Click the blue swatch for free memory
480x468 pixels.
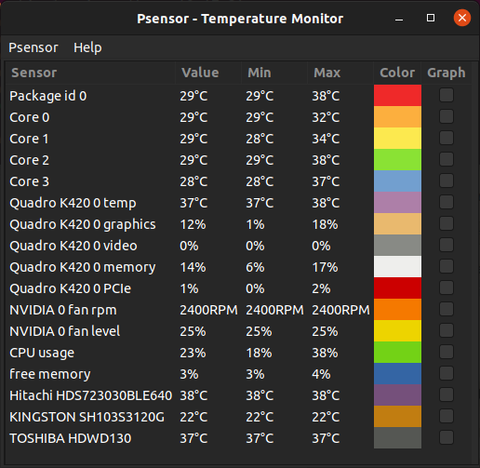[x=397, y=374]
